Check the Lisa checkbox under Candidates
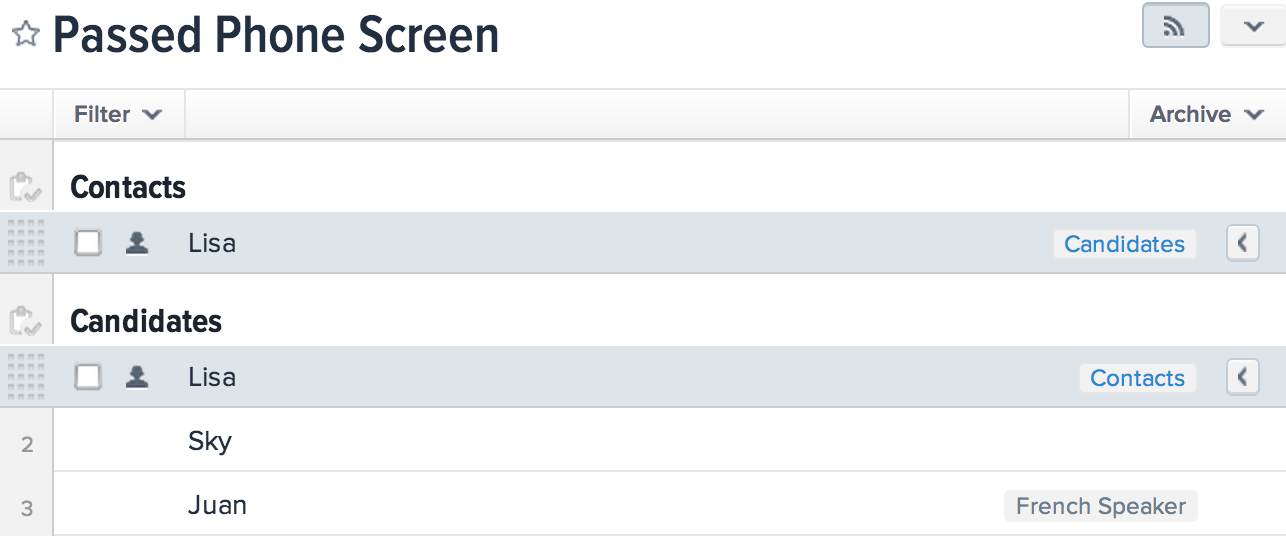This screenshot has height=536, width=1286. click(89, 377)
